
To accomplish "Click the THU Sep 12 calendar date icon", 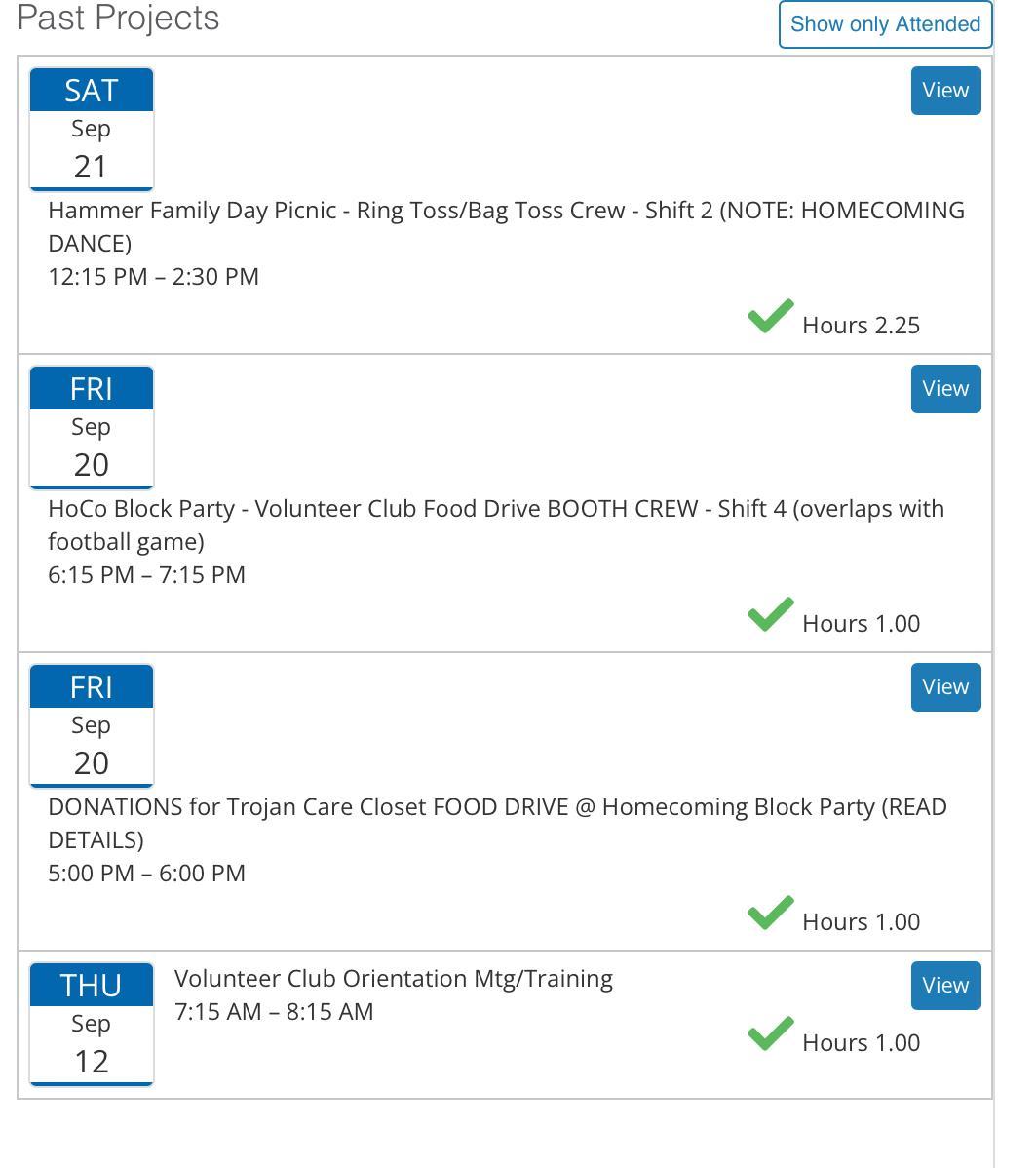I will (92, 1025).
